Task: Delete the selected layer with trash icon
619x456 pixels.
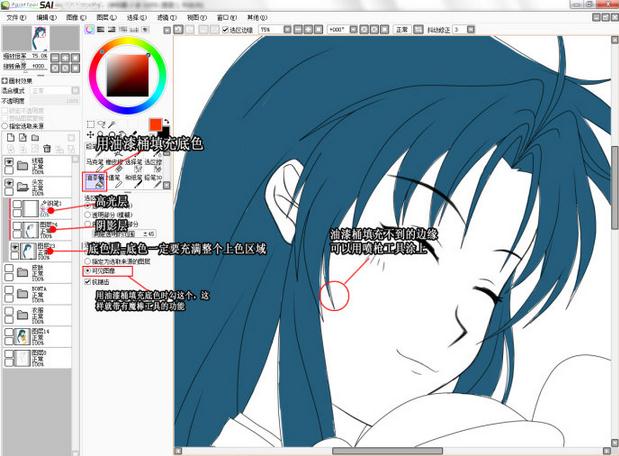Action: (47, 148)
